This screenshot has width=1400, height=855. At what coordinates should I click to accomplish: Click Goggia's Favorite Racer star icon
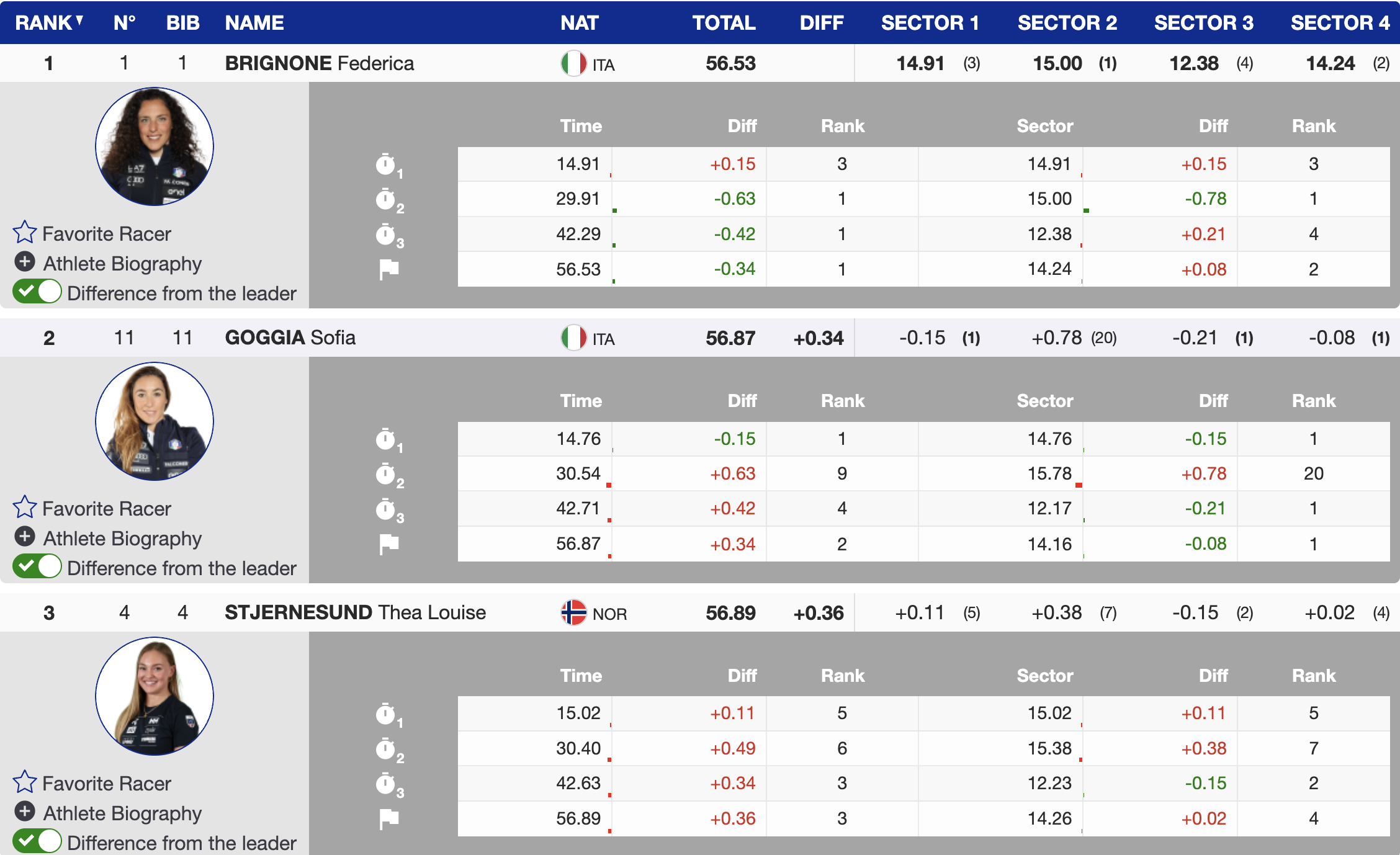pos(25,508)
